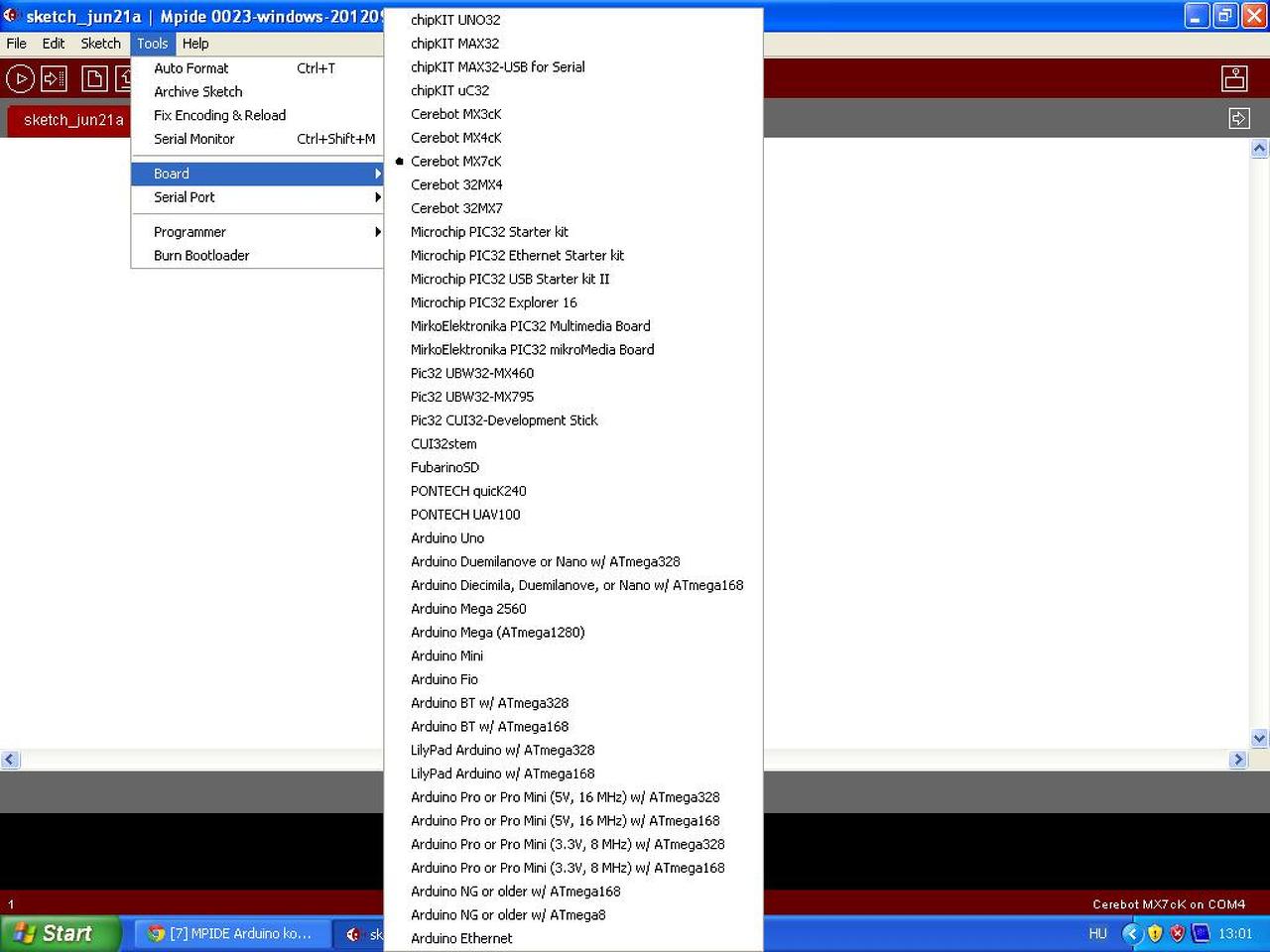
Task: Click the tab menu arrow icon
Action: 1239,119
